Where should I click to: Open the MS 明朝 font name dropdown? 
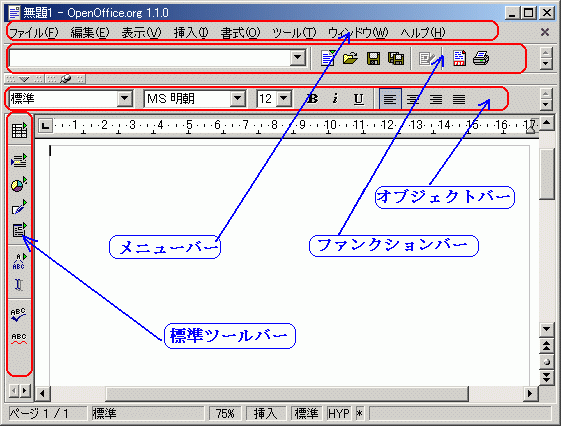pyautogui.click(x=237, y=98)
